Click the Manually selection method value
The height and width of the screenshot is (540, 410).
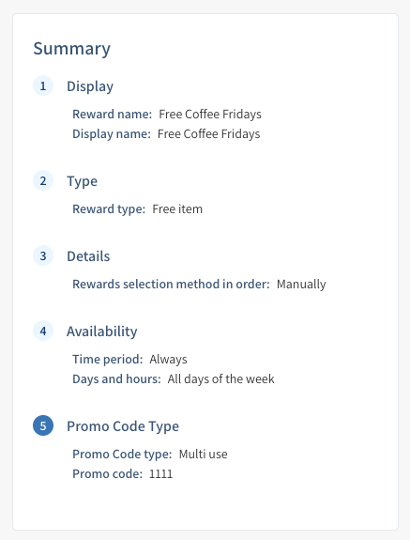pos(301,284)
